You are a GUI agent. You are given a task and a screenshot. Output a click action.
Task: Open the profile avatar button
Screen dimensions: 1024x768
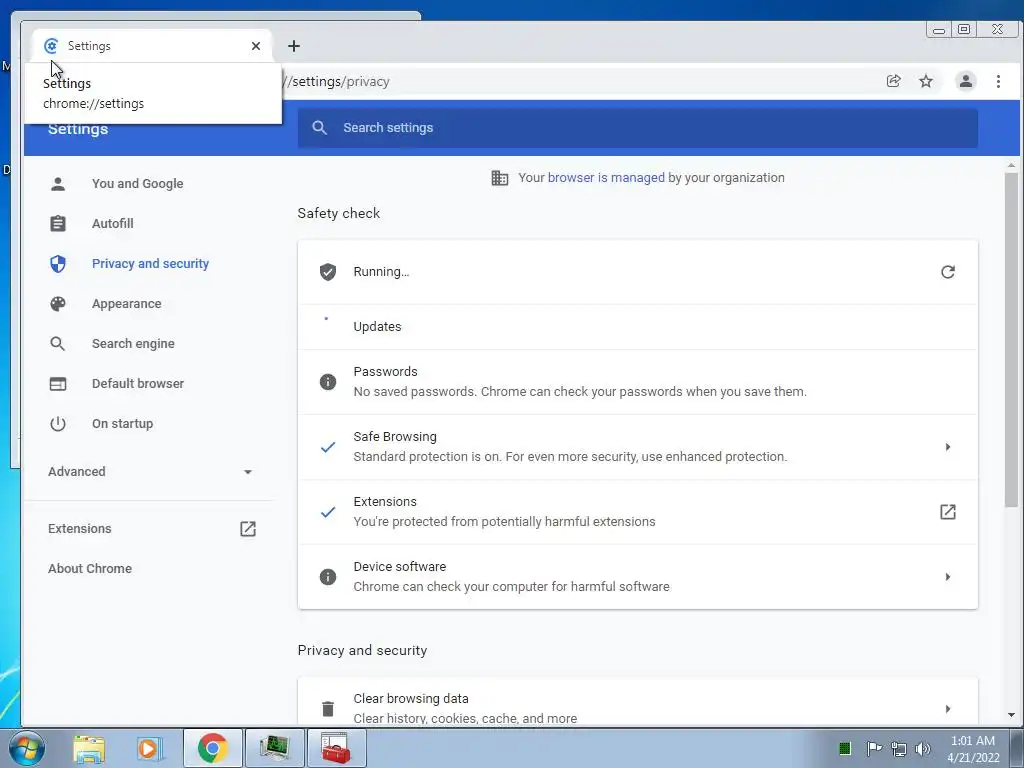[x=965, y=81]
